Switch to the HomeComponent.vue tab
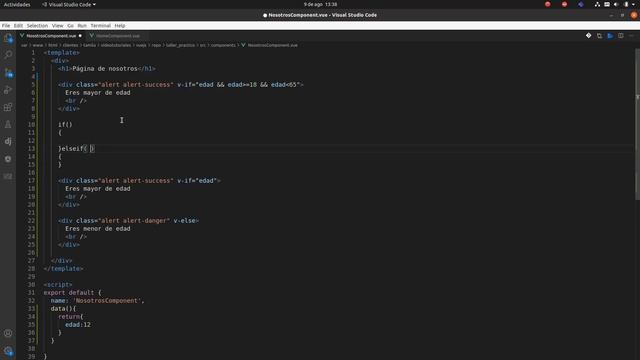 (118, 36)
